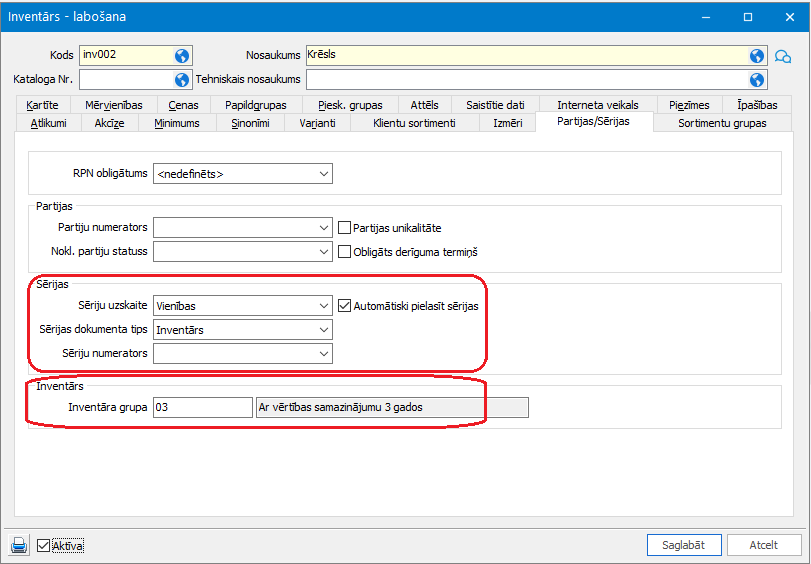Maximize the Inventārs window
811x564 pixels.
pyautogui.click(x=748, y=17)
